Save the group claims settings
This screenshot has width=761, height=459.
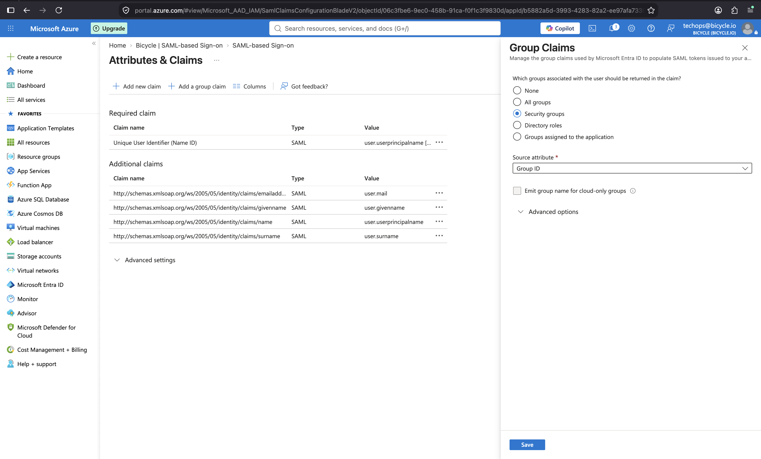coord(527,444)
